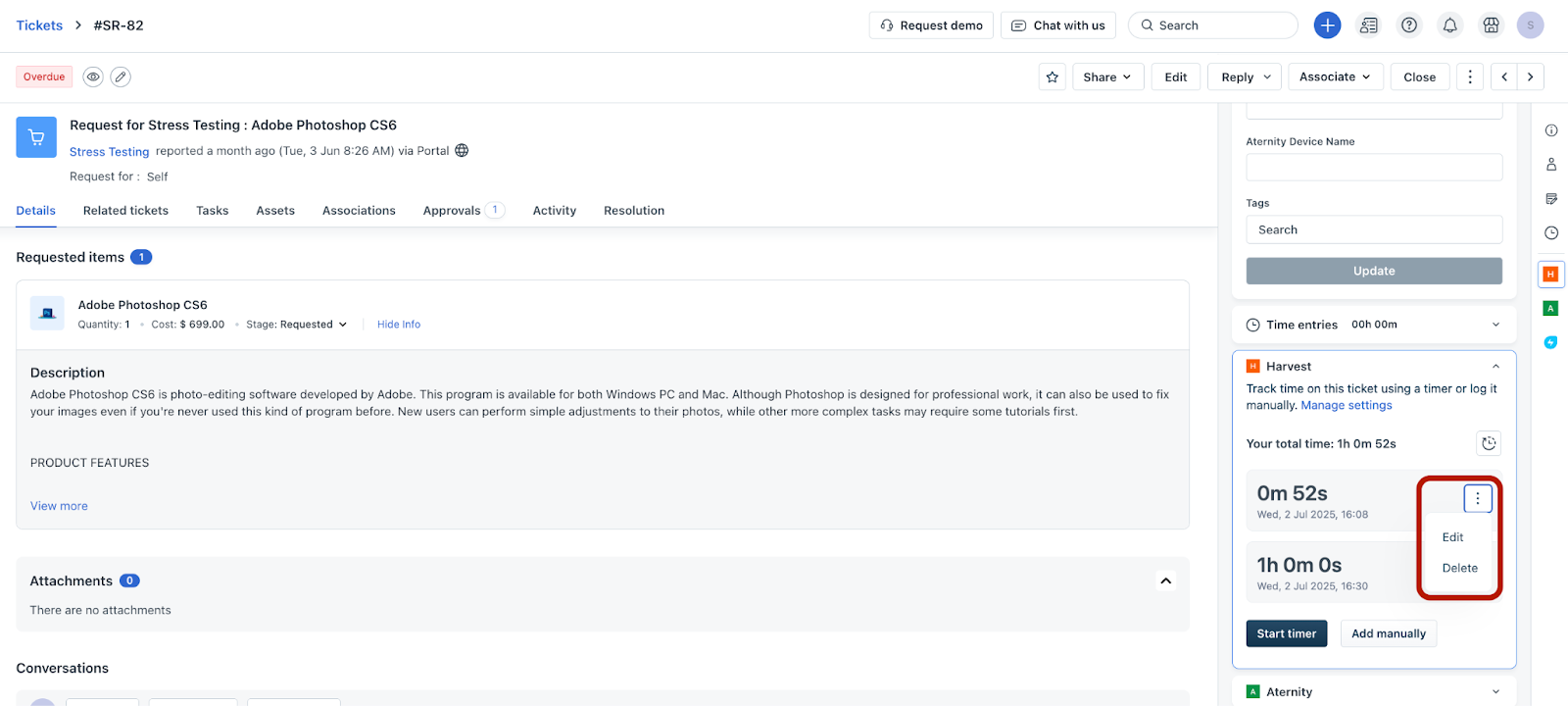1568x706 pixels.
Task: Expand the Aternity panel
Action: click(x=1495, y=691)
